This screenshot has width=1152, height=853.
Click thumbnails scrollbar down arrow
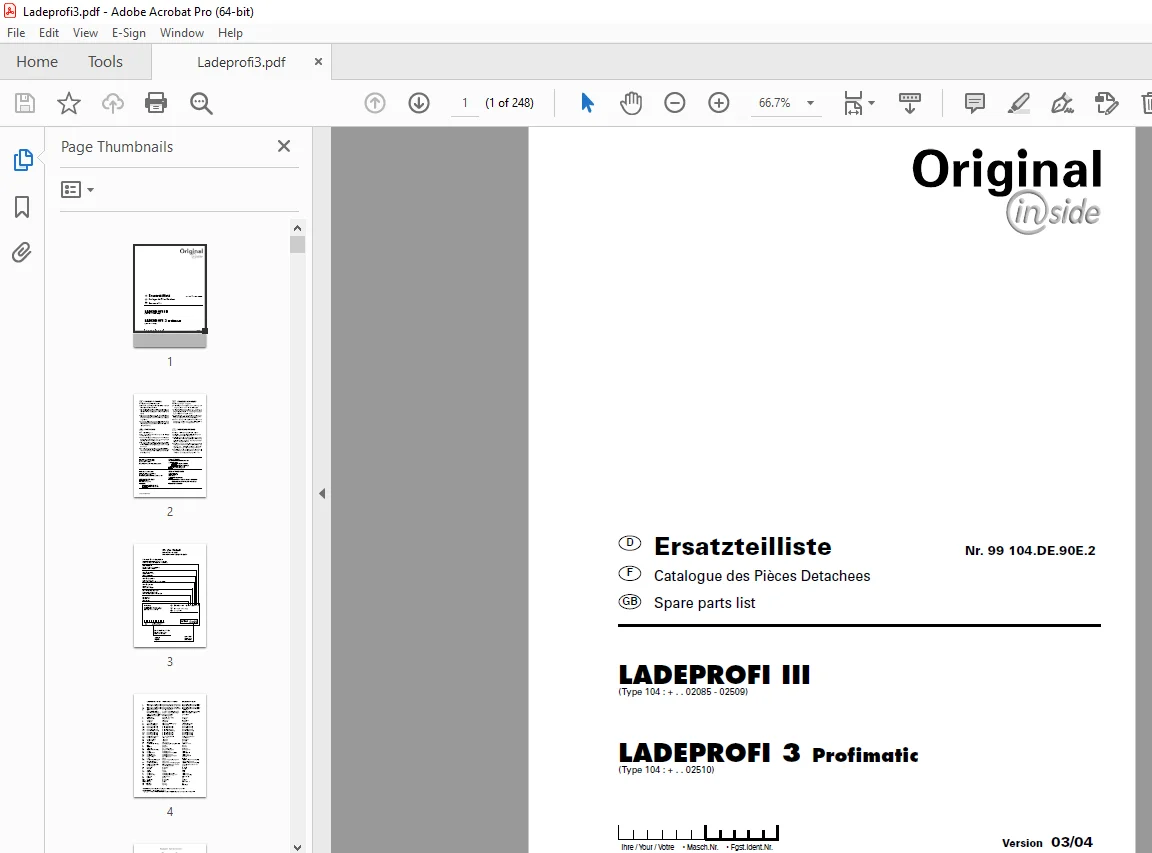(297, 846)
